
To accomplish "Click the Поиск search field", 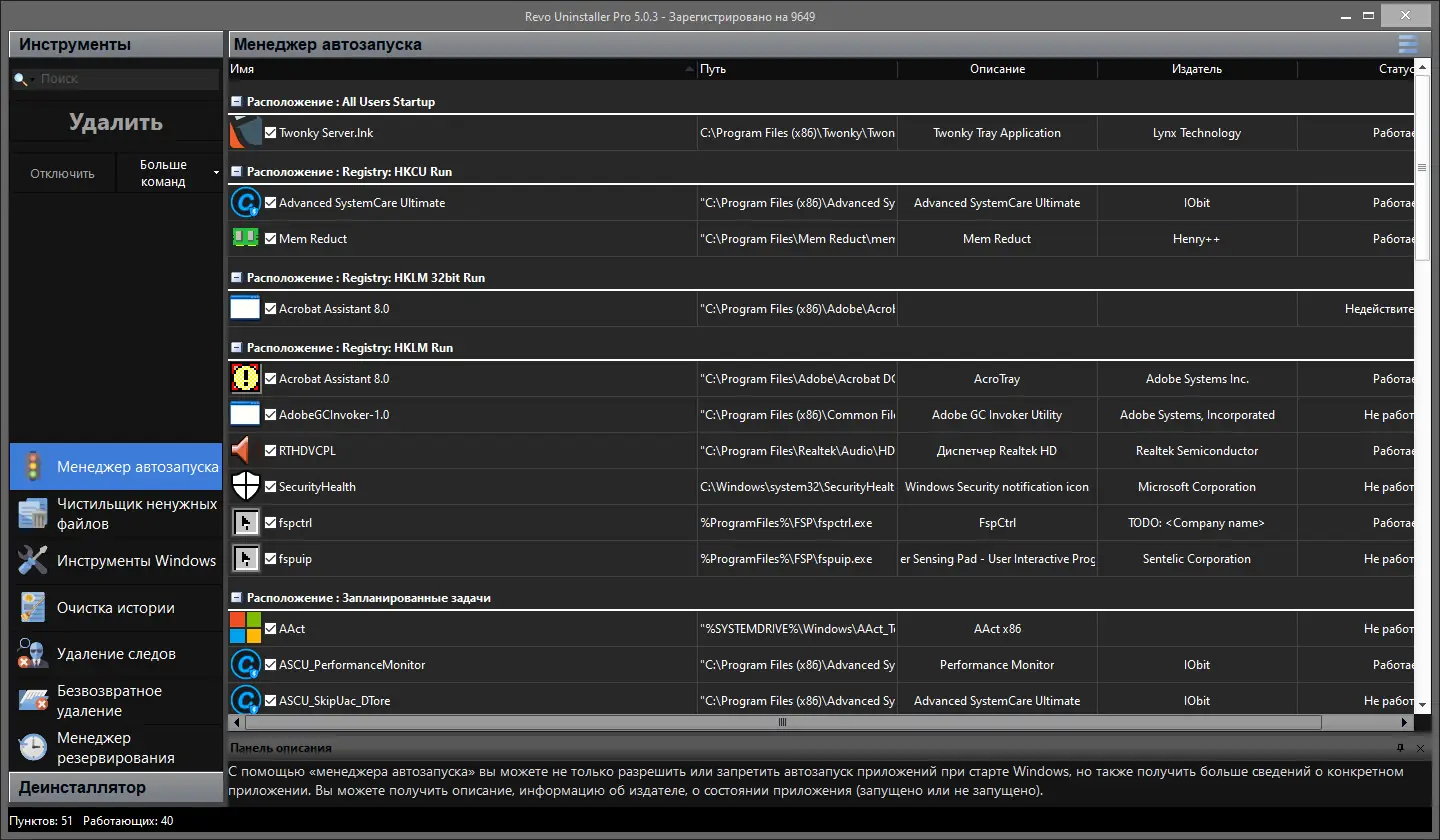I will (128, 79).
